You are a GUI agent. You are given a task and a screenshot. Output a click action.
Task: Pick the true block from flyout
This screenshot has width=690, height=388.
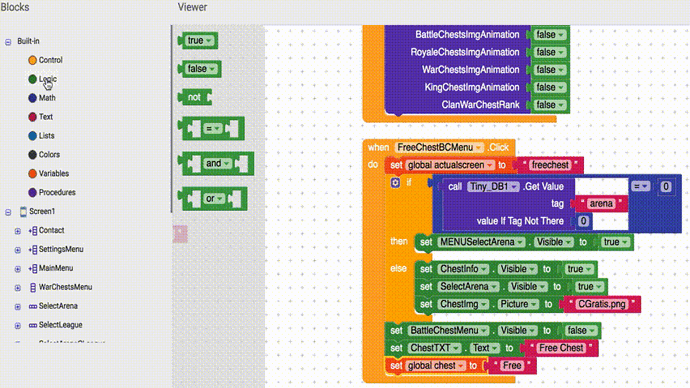[x=198, y=40]
